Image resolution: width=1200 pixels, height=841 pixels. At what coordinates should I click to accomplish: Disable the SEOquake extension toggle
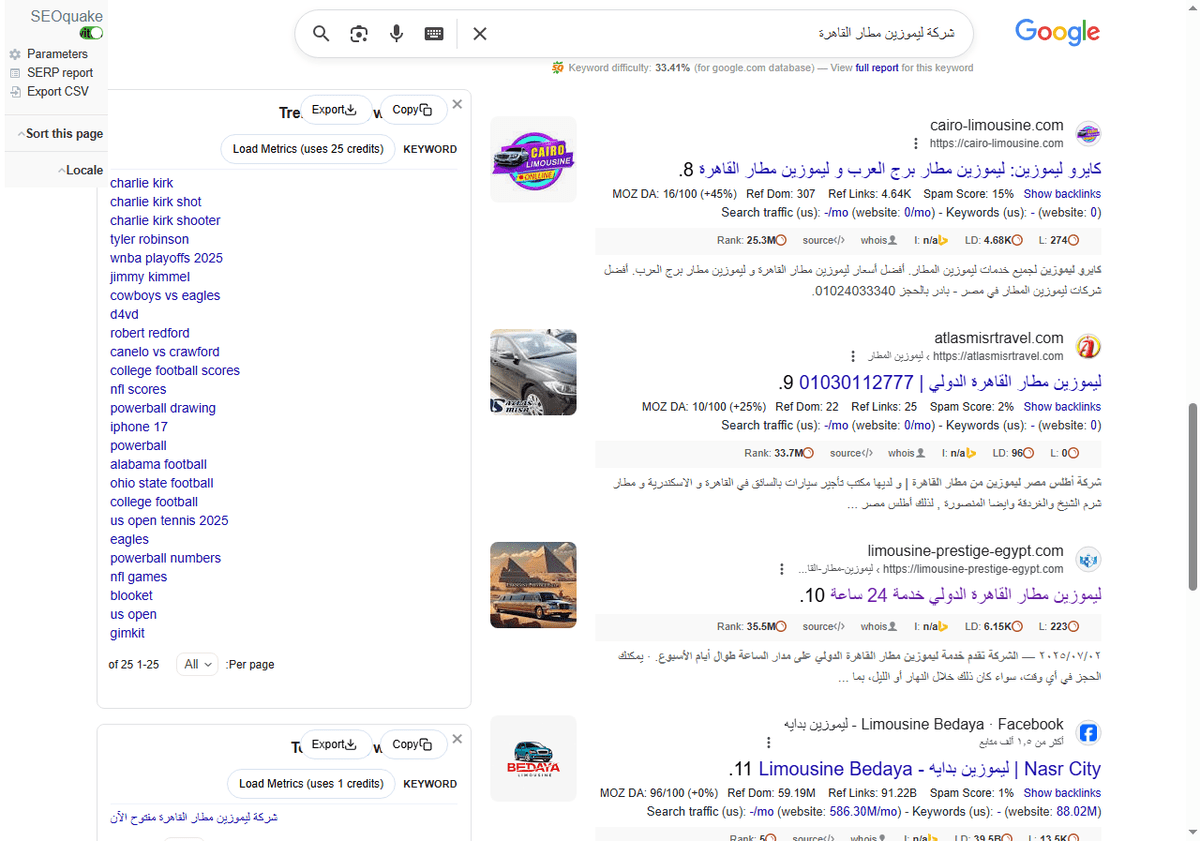89,32
